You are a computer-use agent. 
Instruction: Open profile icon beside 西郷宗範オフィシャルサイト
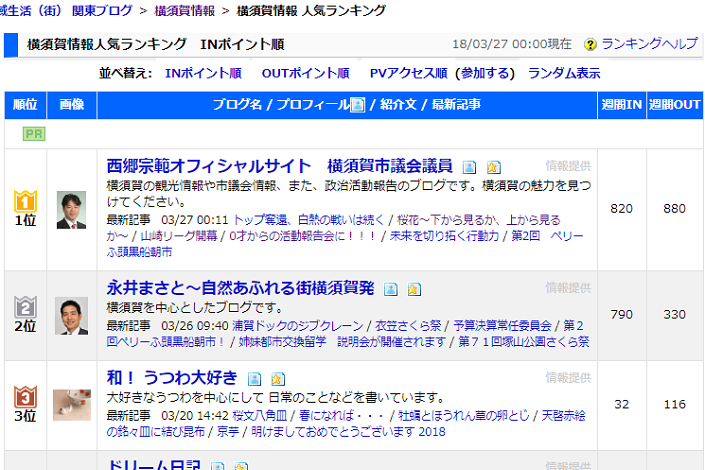pyautogui.click(x=469, y=166)
